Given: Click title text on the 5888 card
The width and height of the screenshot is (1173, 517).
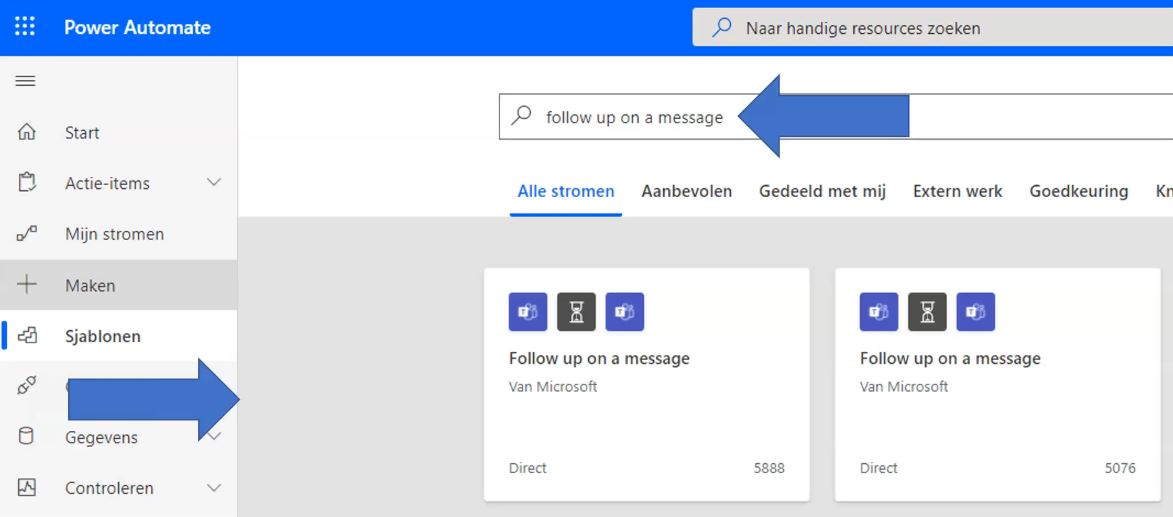Looking at the screenshot, I should (x=599, y=358).
